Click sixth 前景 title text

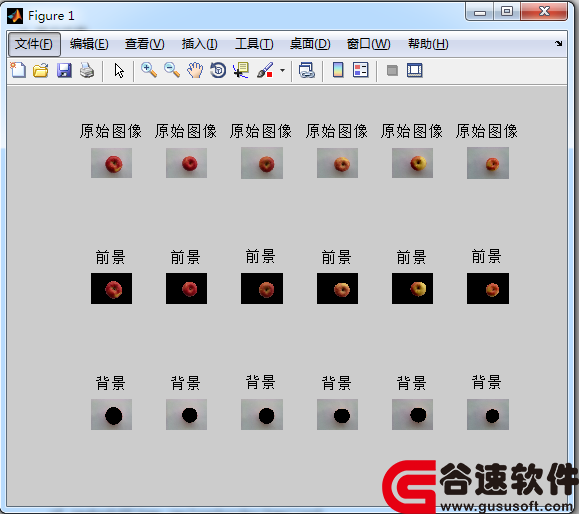pos(487,256)
